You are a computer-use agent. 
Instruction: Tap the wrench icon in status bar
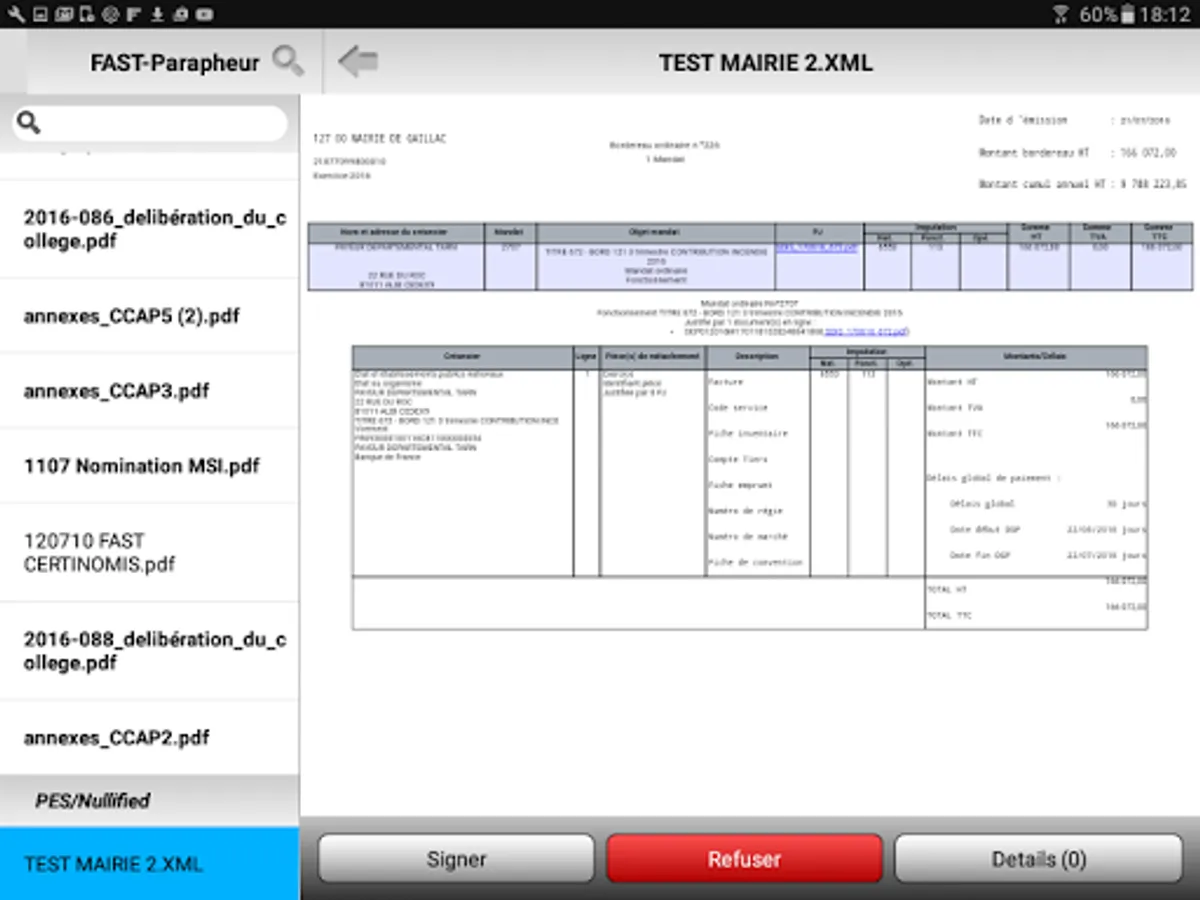pyautogui.click(x=15, y=14)
